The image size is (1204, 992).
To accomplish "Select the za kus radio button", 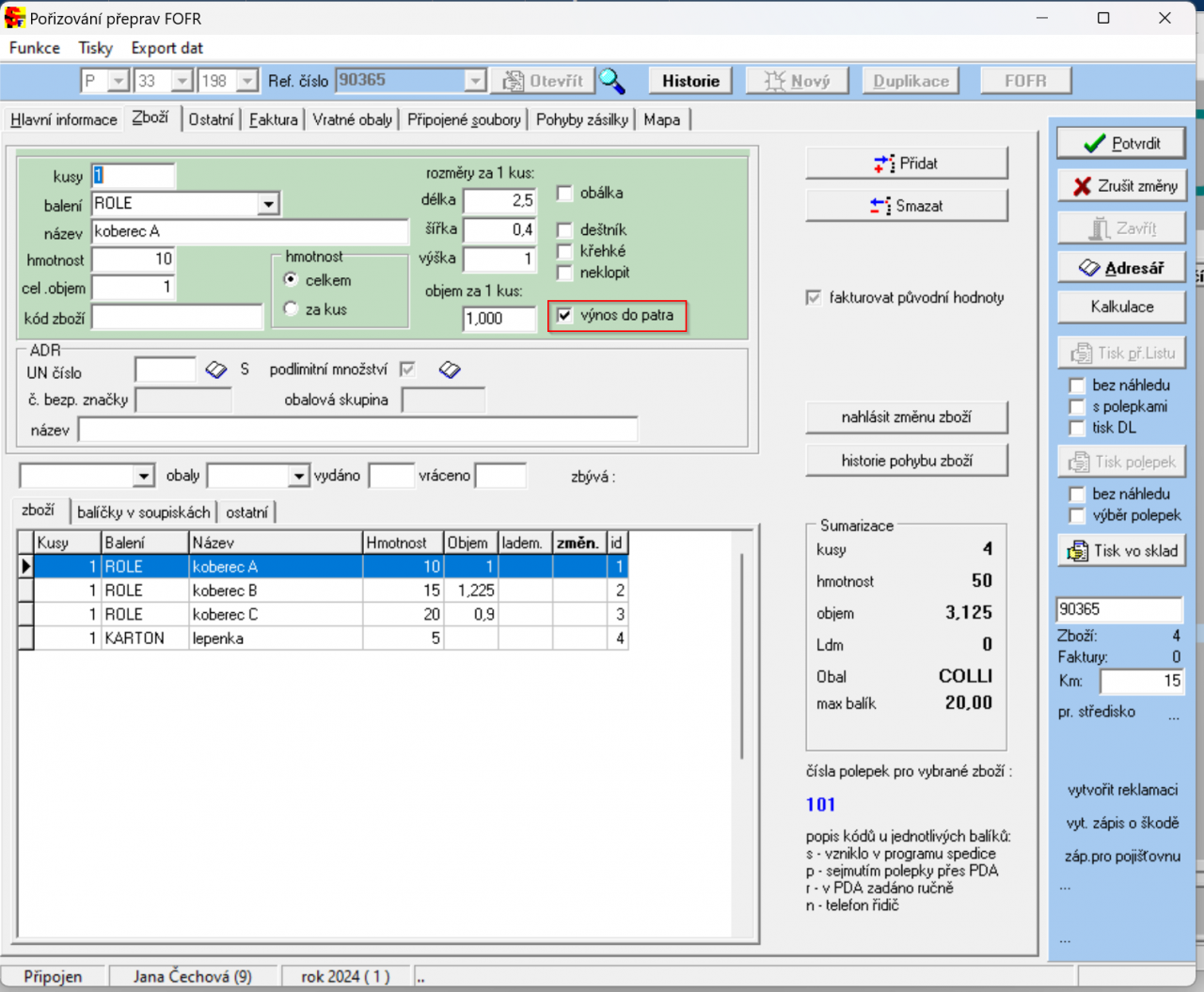I will 291,308.
